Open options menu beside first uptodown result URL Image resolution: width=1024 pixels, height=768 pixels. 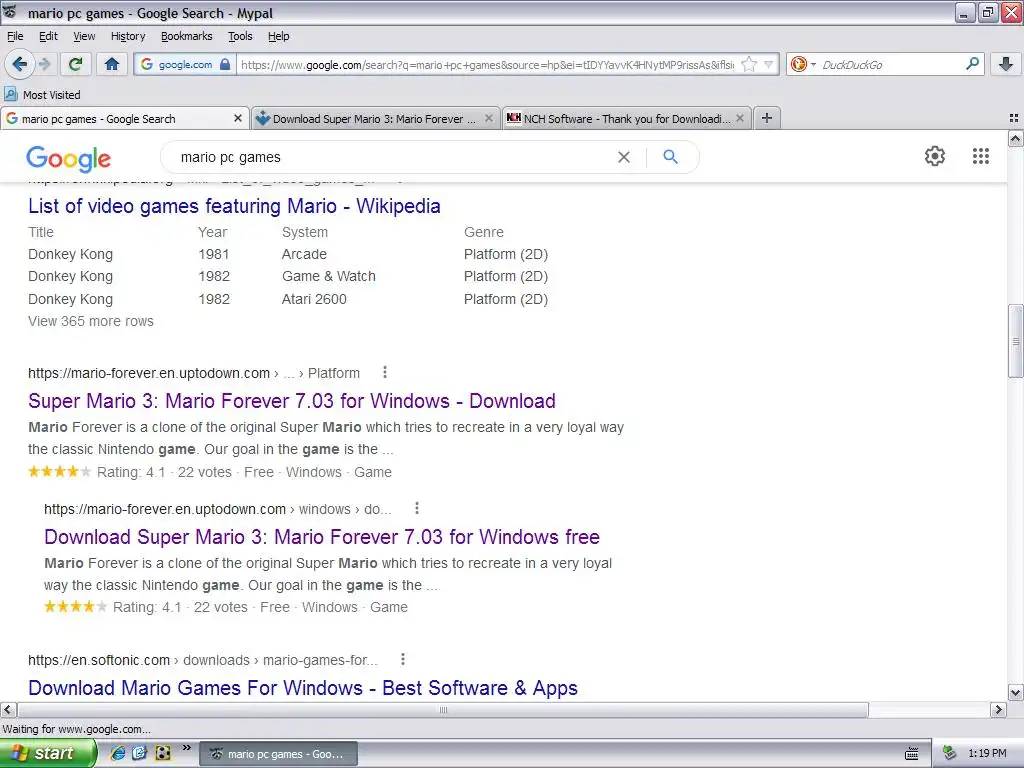tap(385, 372)
